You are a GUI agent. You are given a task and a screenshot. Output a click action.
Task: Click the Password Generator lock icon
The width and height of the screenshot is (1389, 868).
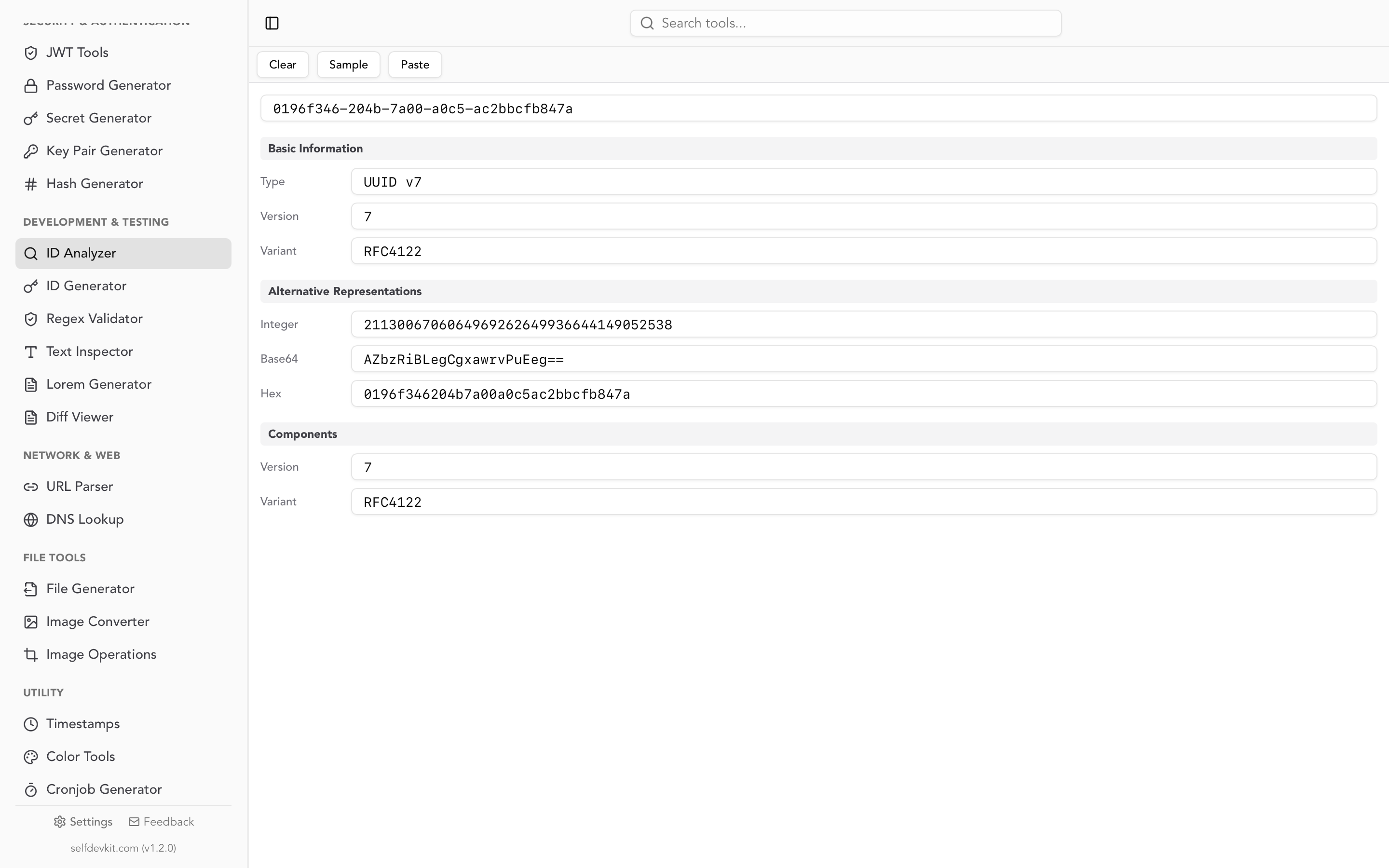tap(31, 85)
